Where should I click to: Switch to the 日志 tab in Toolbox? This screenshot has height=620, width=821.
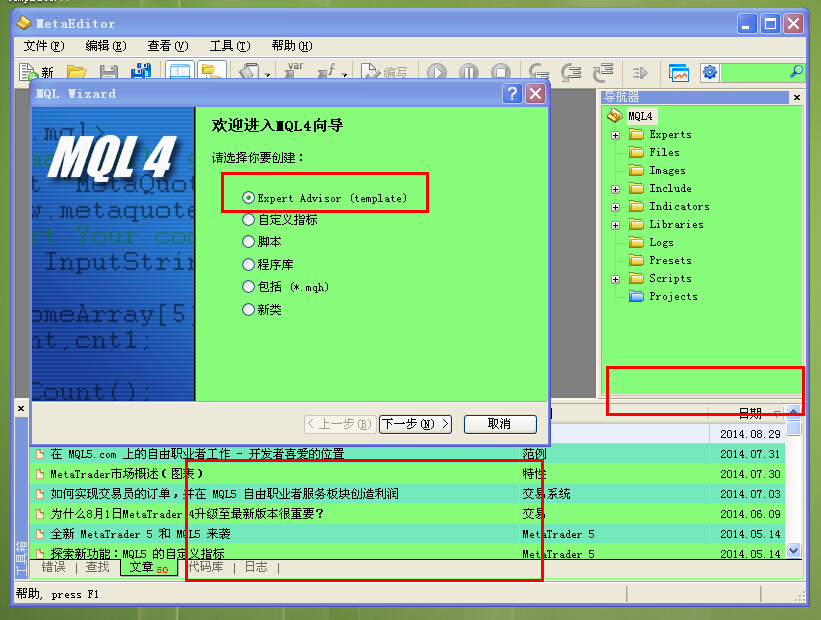tap(256, 567)
